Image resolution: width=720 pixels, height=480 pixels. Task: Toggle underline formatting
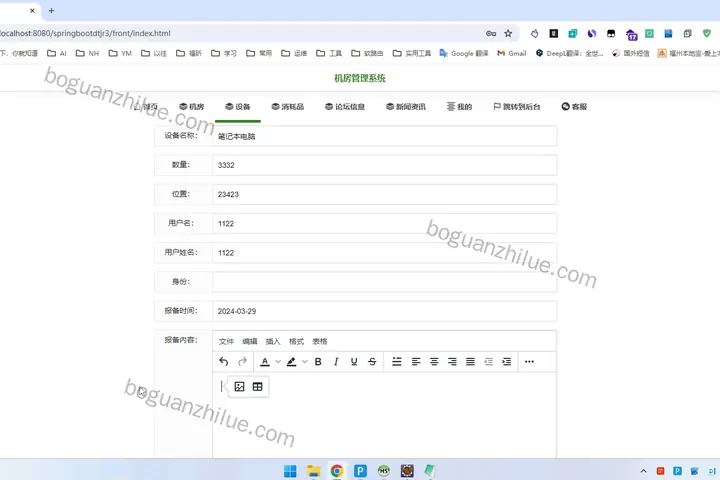click(x=354, y=362)
